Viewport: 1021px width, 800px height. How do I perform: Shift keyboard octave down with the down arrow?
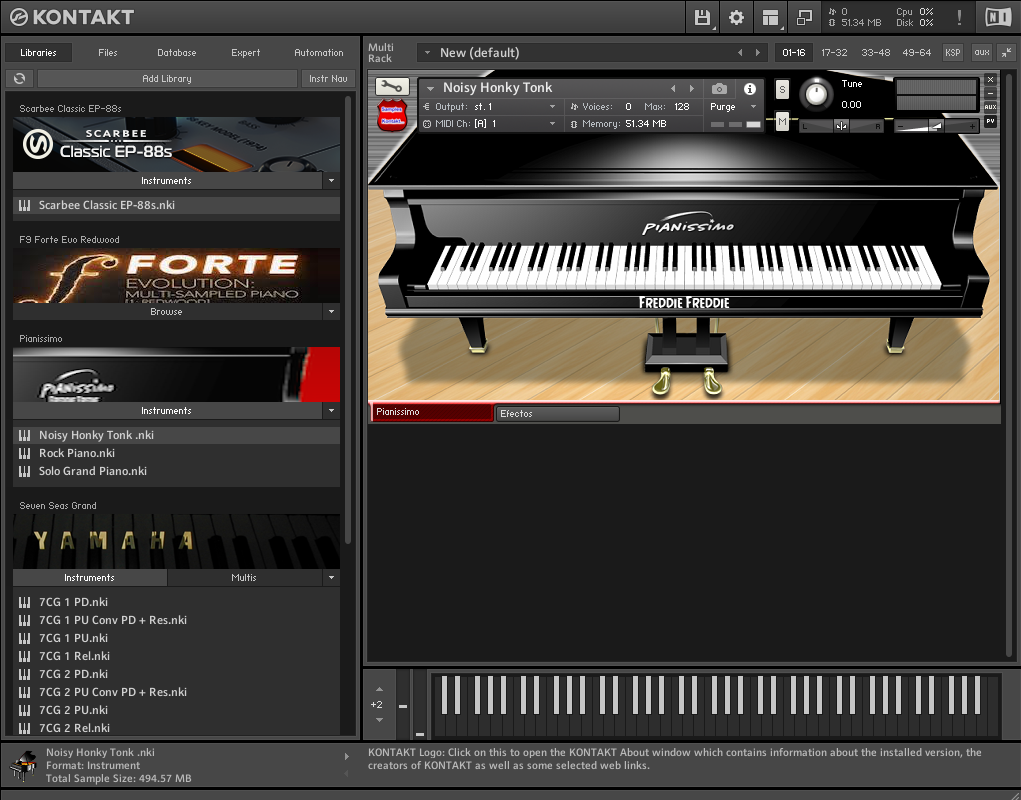click(x=380, y=720)
